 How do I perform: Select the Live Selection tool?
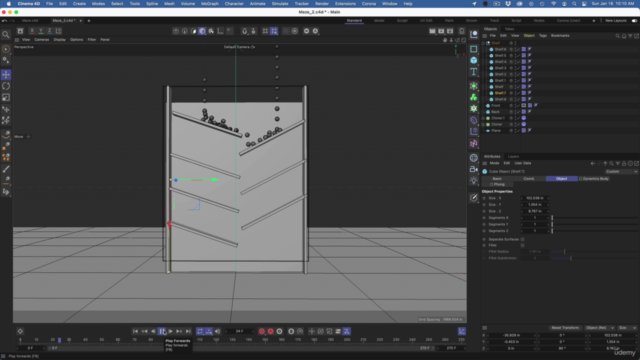click(6, 49)
